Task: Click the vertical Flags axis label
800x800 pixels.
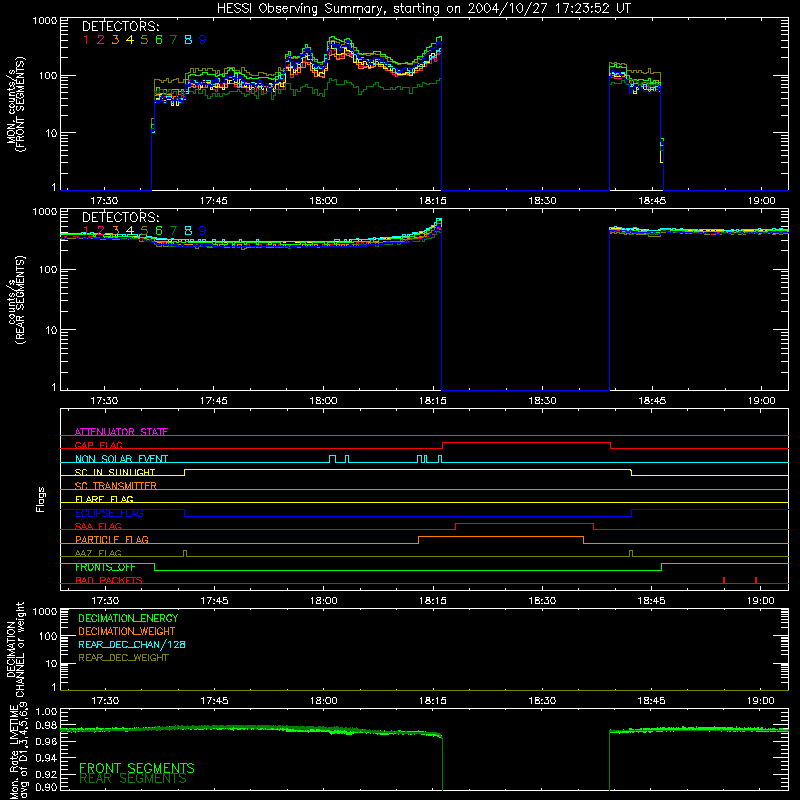Action: 41,499
